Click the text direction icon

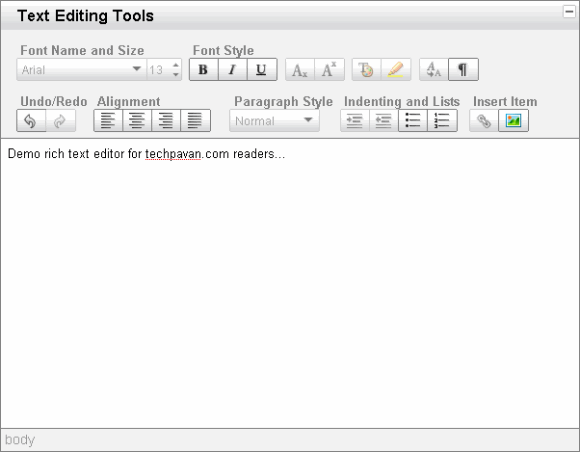[x=434, y=70]
